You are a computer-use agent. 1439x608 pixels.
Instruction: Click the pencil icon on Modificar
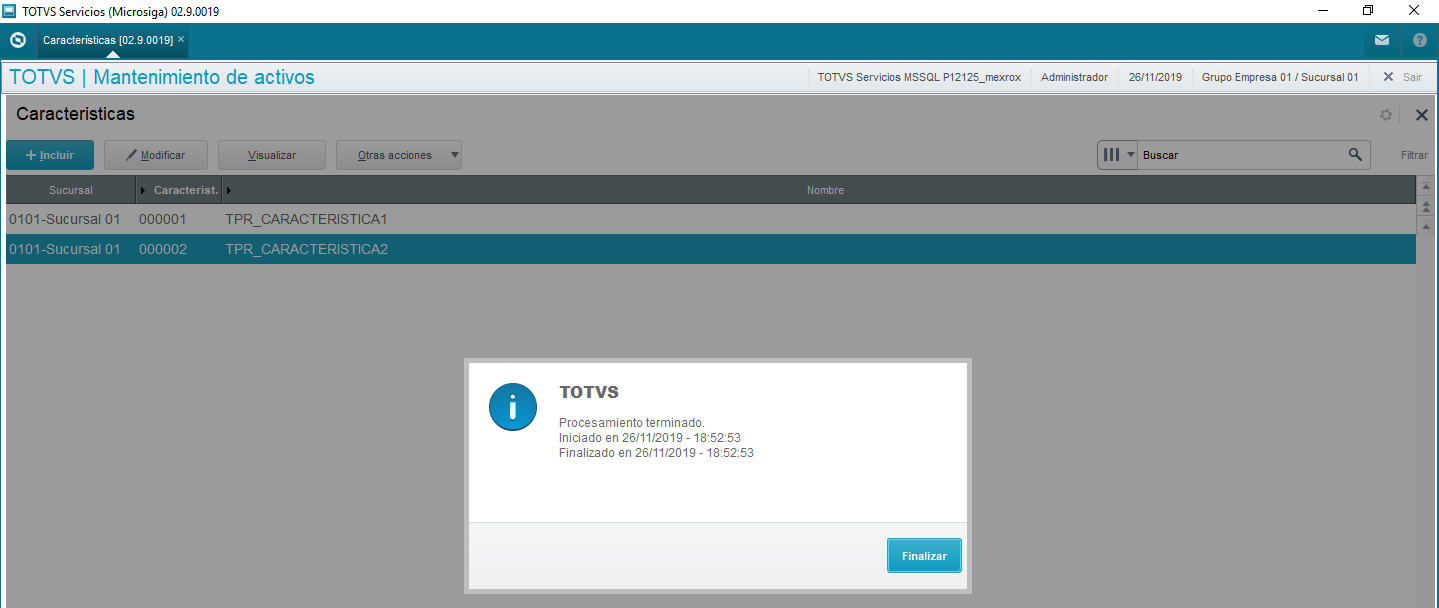pos(131,155)
